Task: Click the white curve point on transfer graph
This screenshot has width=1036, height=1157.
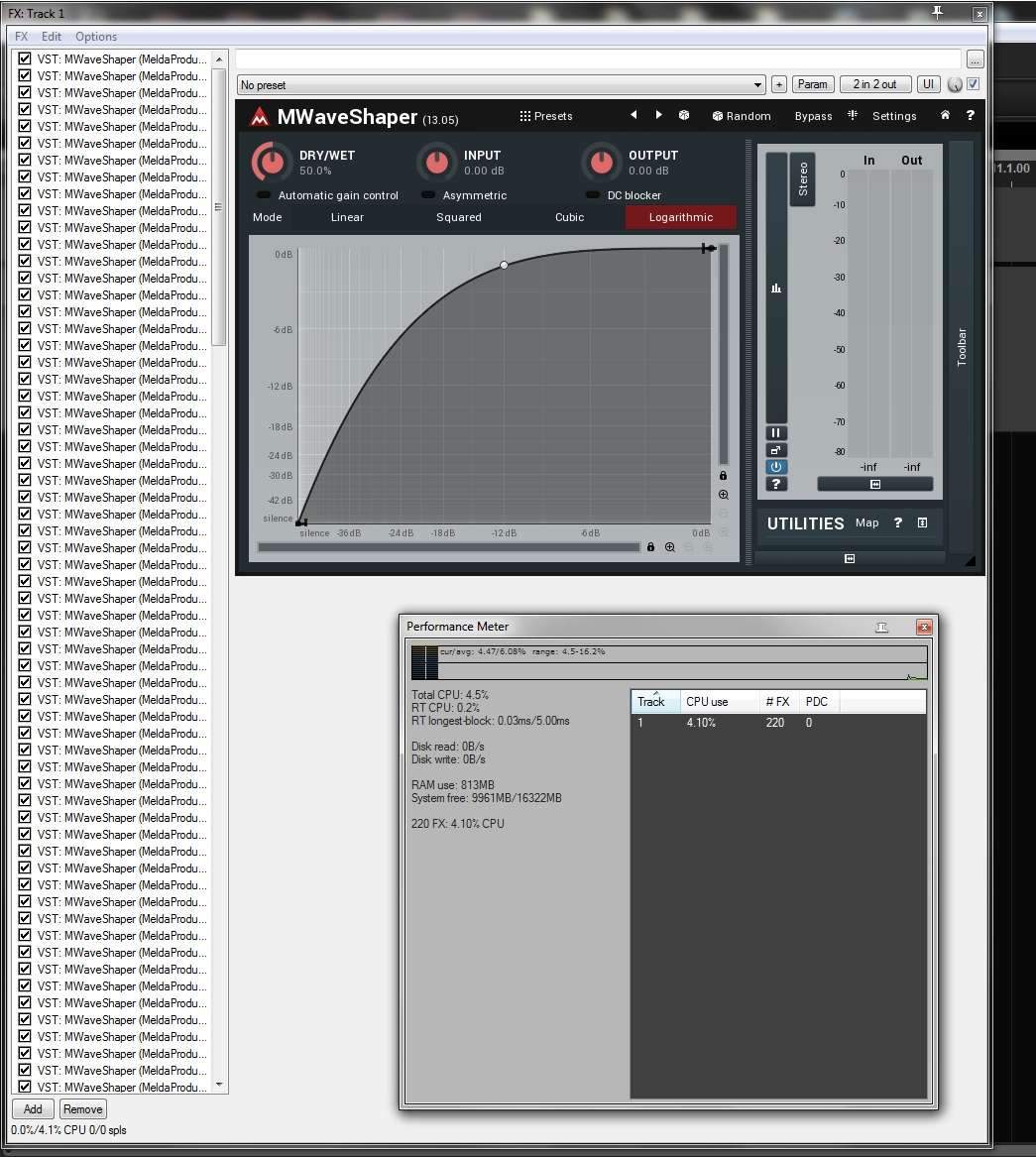Action: 504,265
